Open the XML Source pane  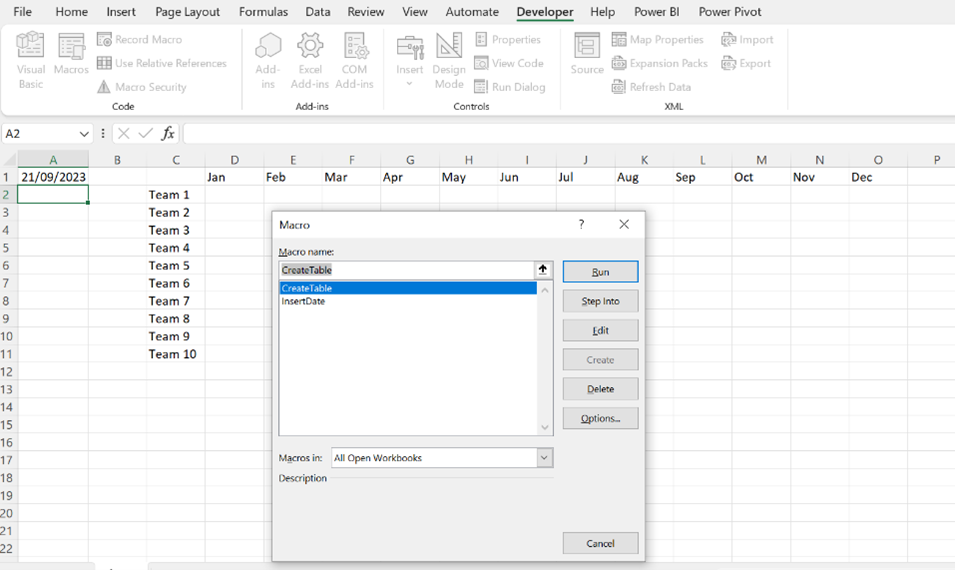coord(587,54)
